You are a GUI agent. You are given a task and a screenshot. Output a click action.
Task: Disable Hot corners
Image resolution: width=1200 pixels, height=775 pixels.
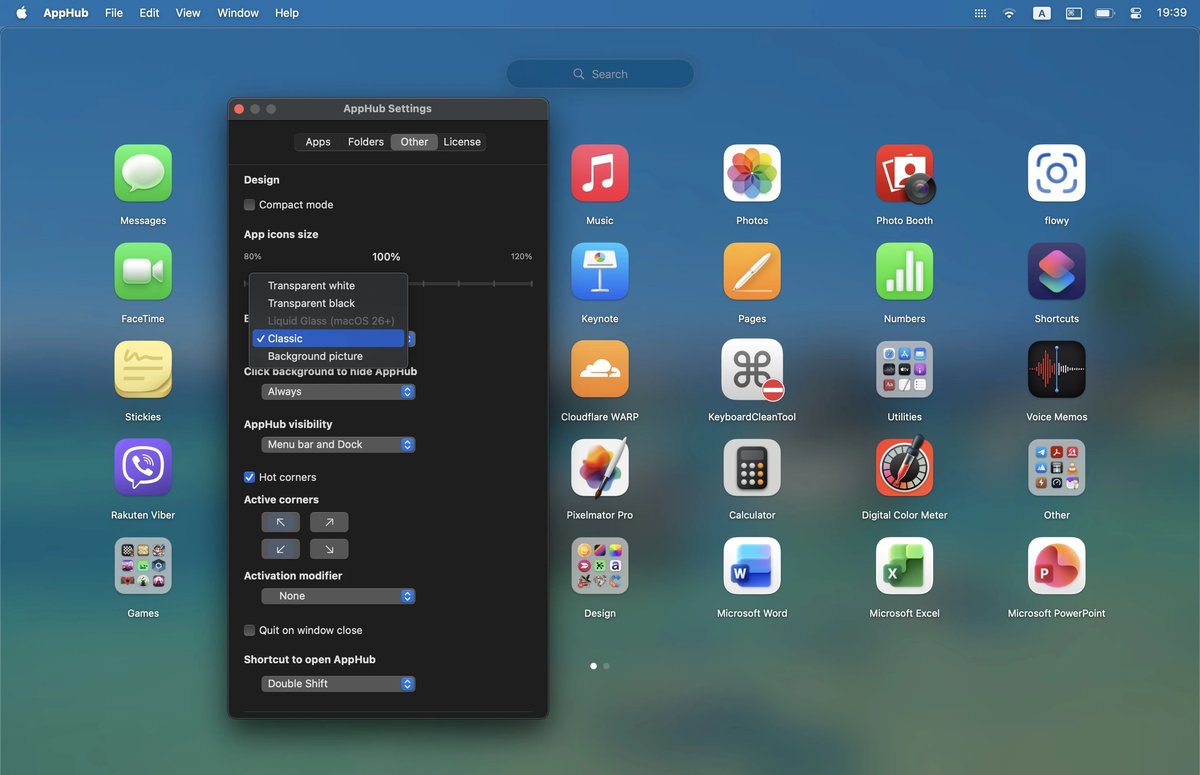tap(249, 477)
